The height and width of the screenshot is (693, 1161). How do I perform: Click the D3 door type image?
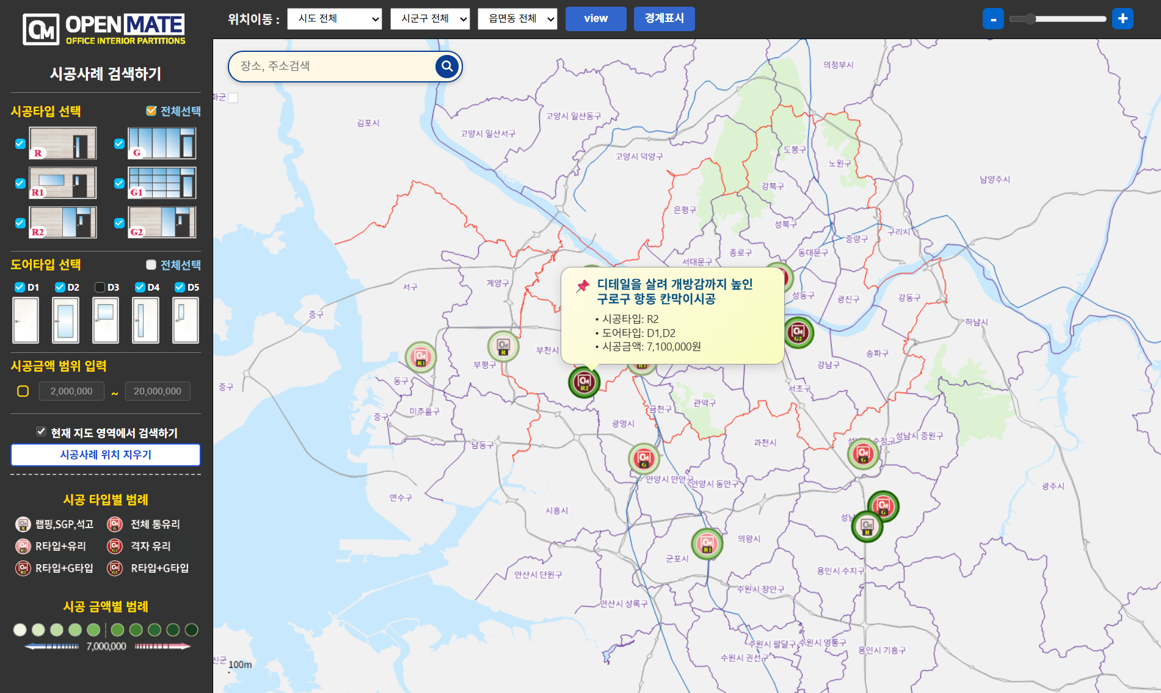105,321
